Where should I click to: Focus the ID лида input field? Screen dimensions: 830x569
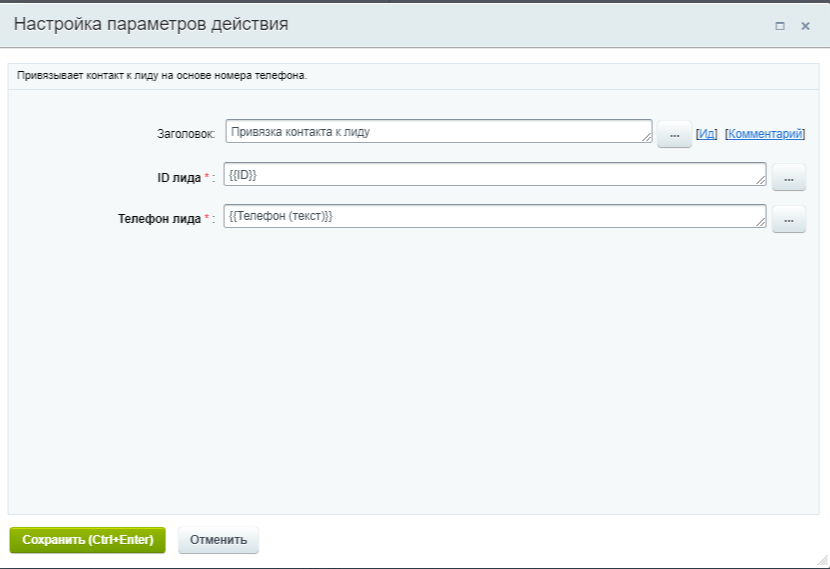pos(494,175)
